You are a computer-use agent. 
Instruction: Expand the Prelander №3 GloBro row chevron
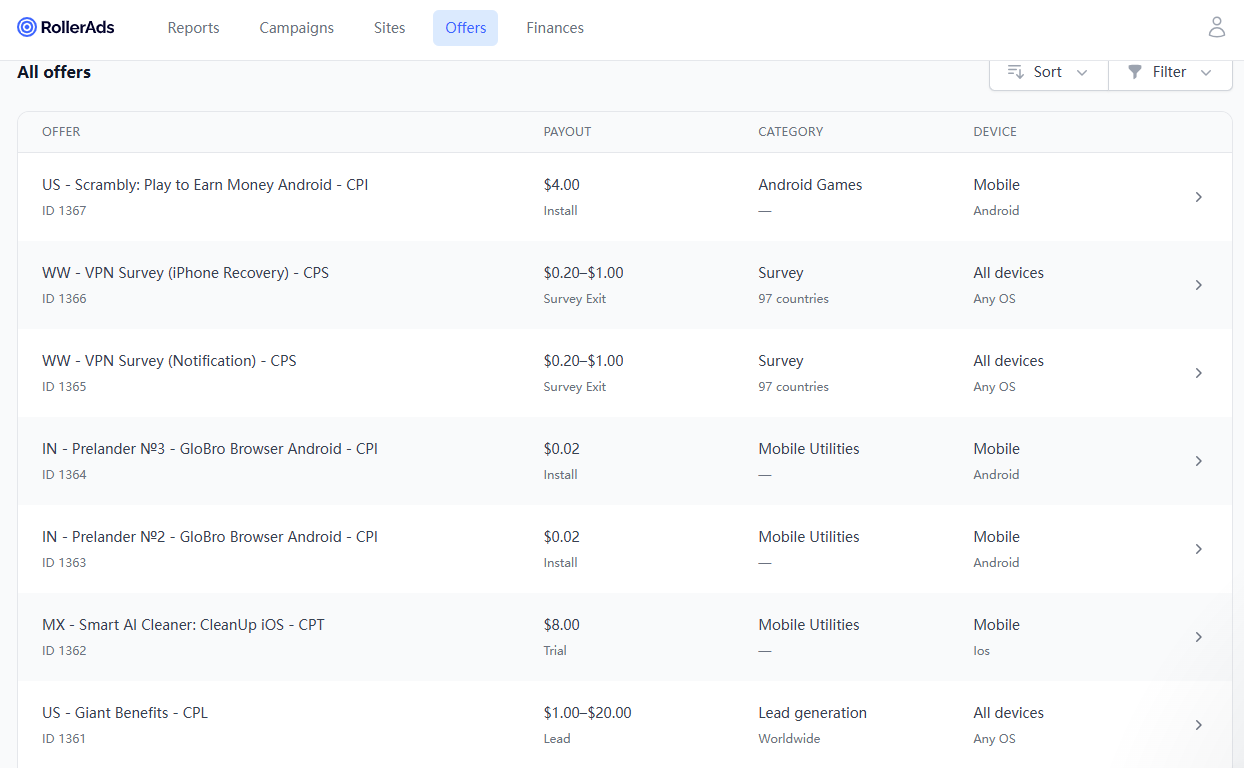tap(1199, 461)
